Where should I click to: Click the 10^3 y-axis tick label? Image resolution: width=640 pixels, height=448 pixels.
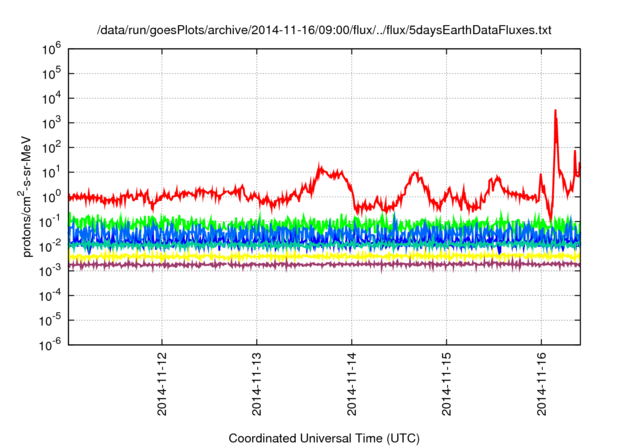(x=51, y=123)
